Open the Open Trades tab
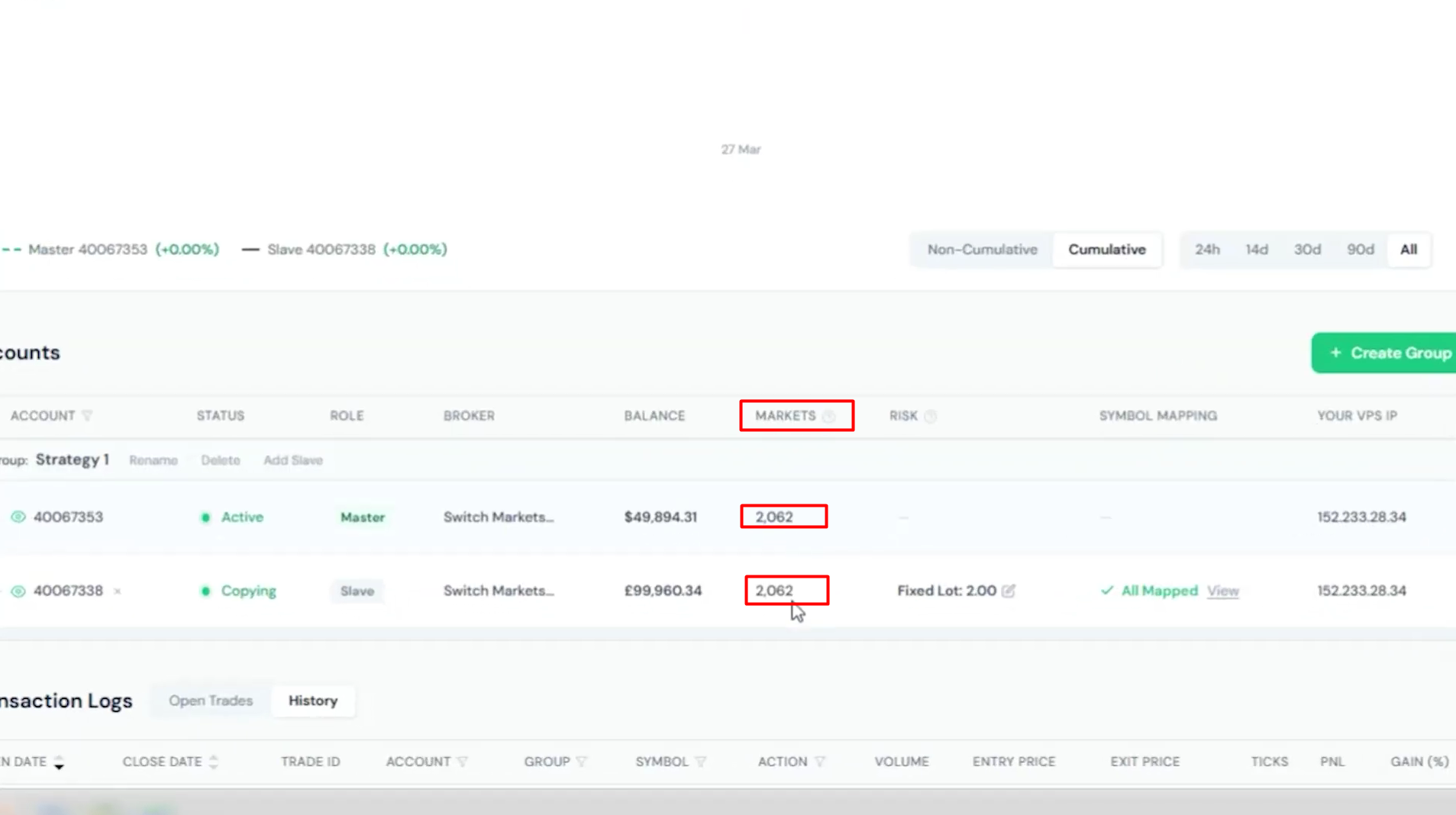This screenshot has width=1456, height=815. point(211,701)
